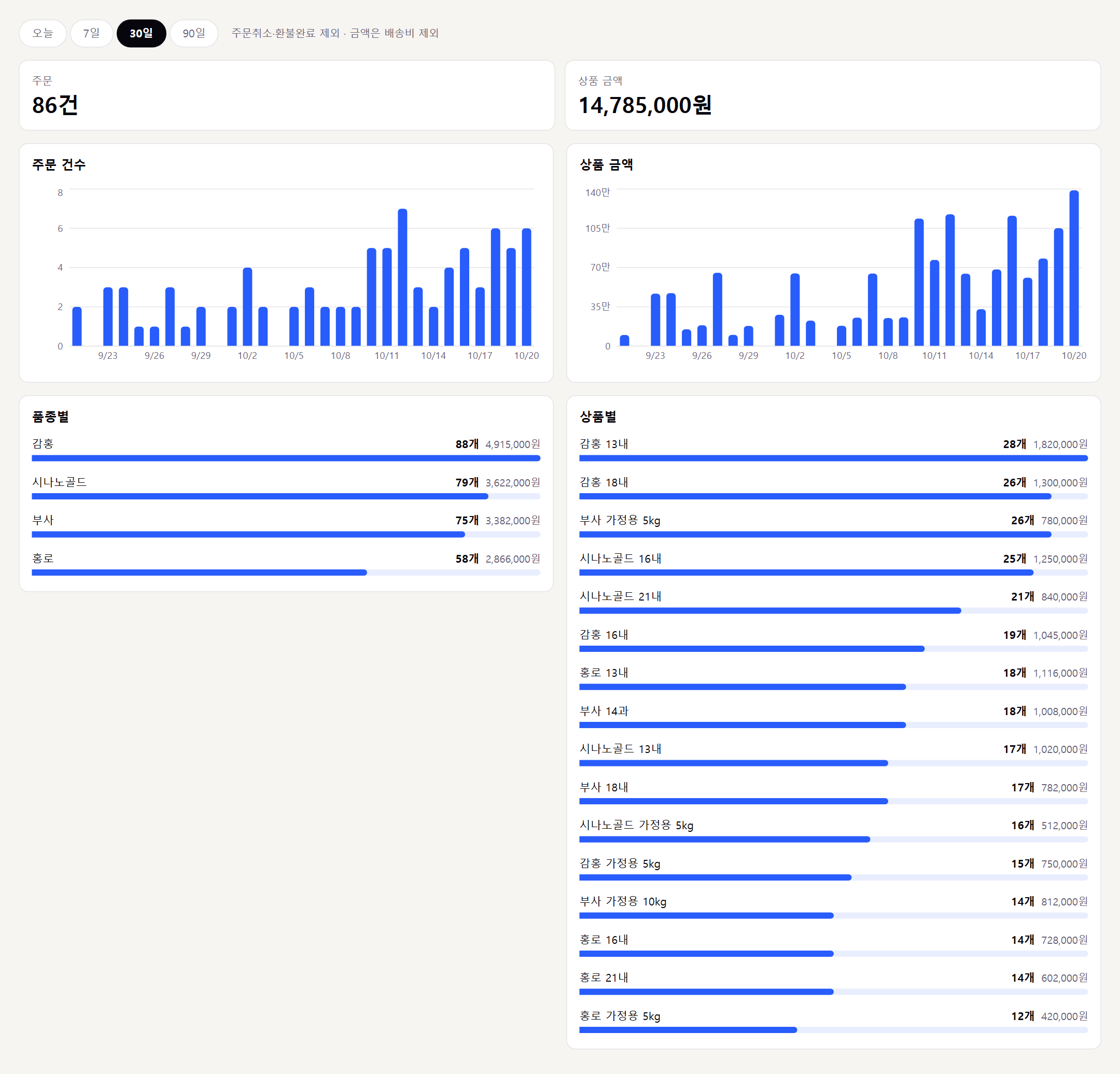Click the 품종별 section heading

click(50, 416)
